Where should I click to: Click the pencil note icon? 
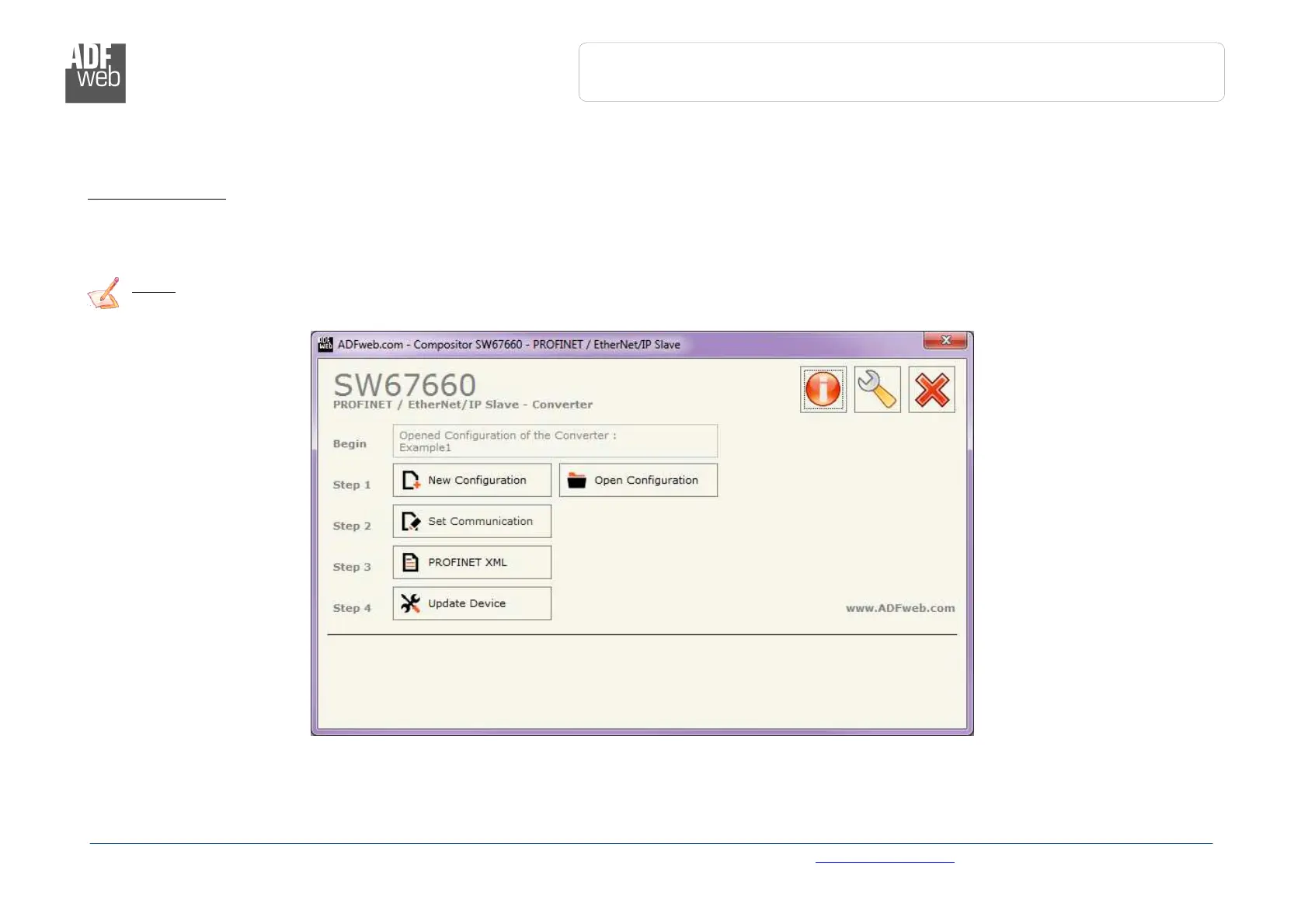[104, 294]
